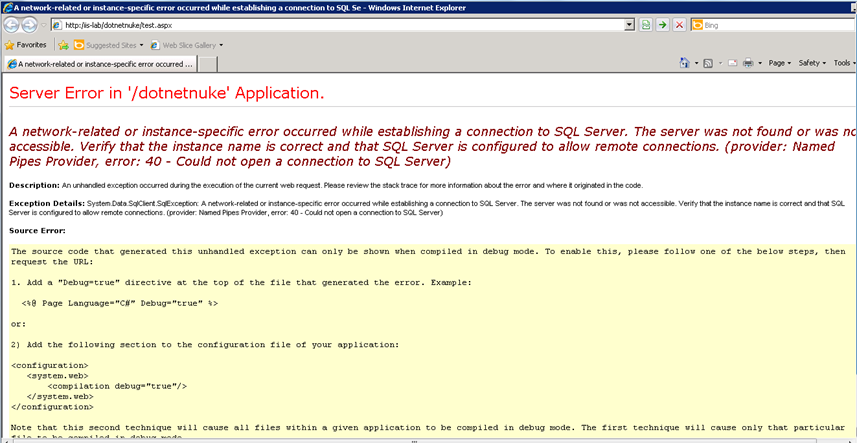Expand the Print dropdown arrow
This screenshot has height=443, width=857.
760,63
